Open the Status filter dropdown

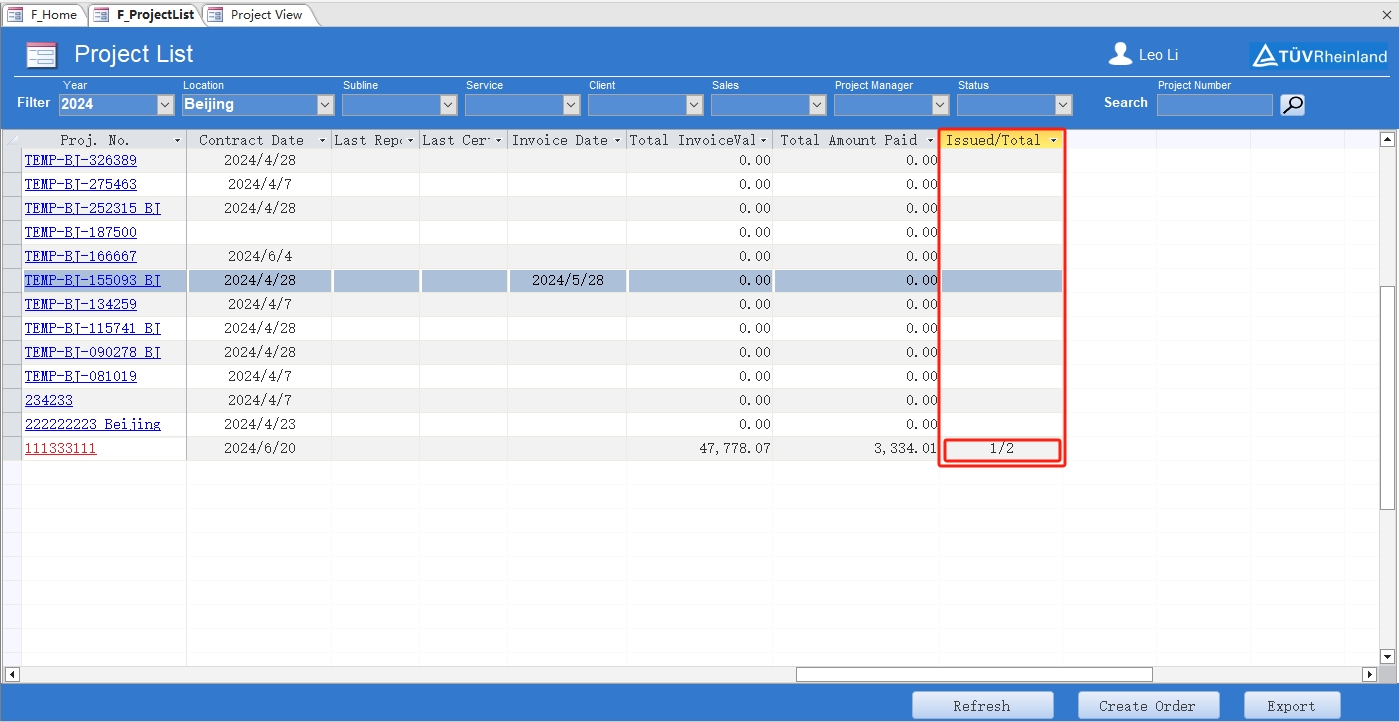click(1063, 104)
